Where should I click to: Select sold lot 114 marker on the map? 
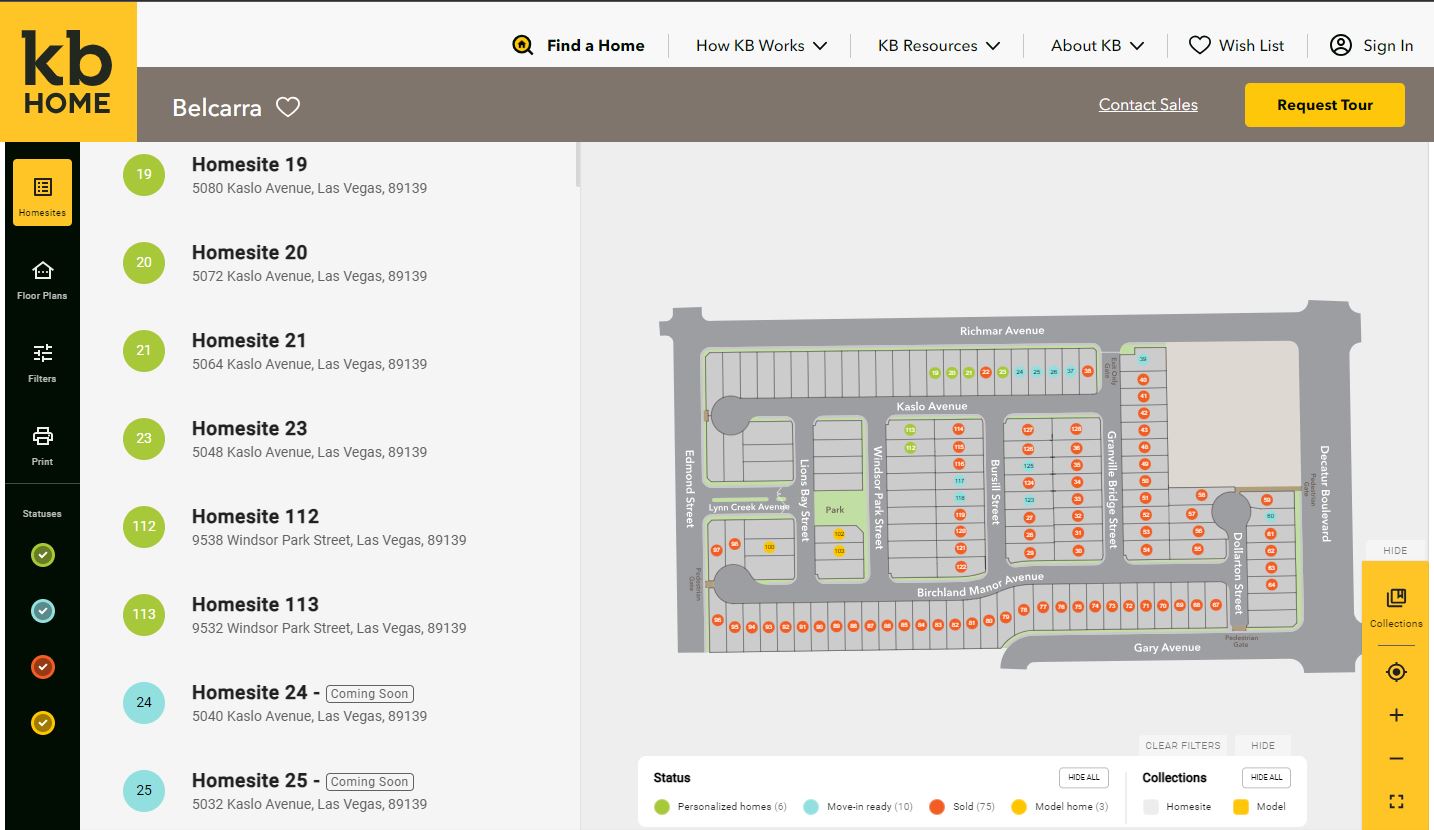click(958, 429)
